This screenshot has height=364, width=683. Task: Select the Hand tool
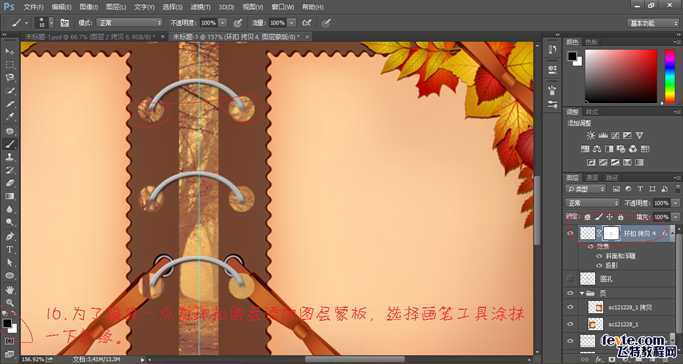point(10,289)
